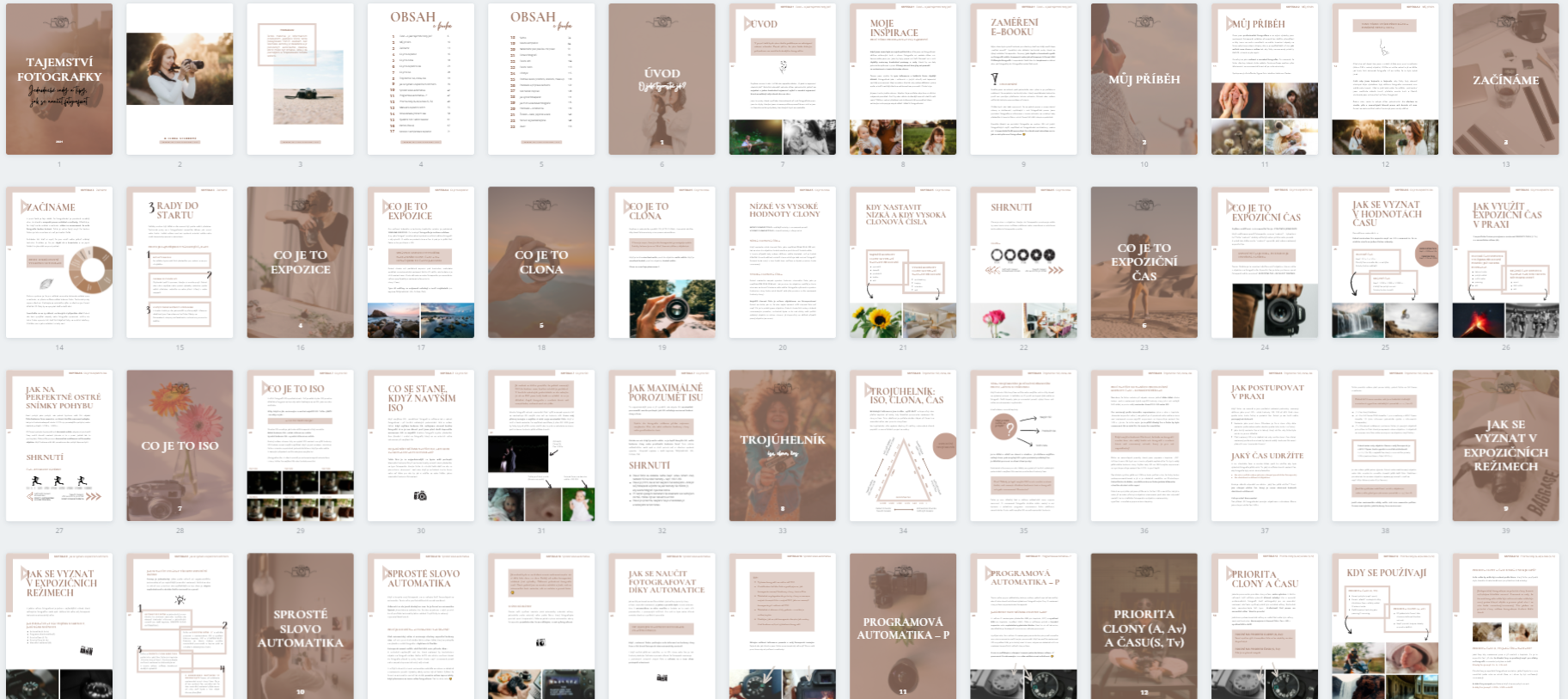Select the 'Můj příběh' chapter cover, page 10
The width and height of the screenshot is (1568, 699).
tap(1144, 79)
